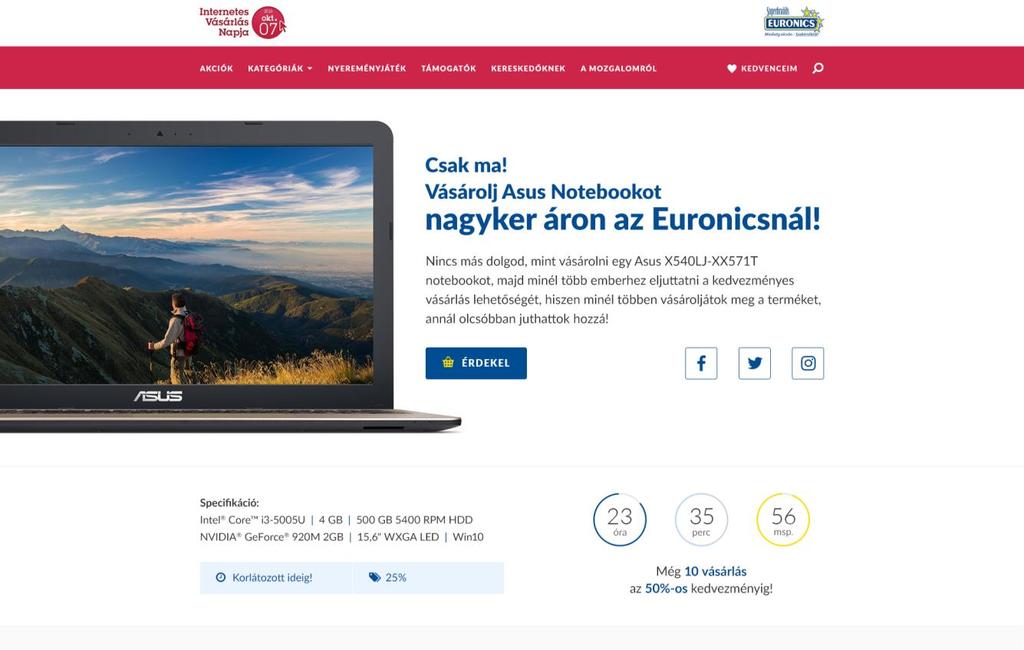Click the Érdekel button
This screenshot has height=650, width=1024.
476,363
